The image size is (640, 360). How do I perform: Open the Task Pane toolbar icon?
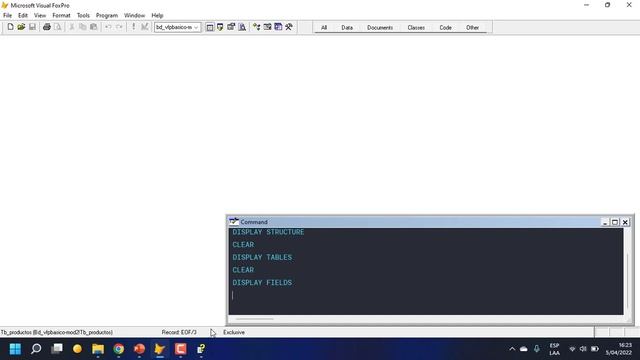(278, 27)
